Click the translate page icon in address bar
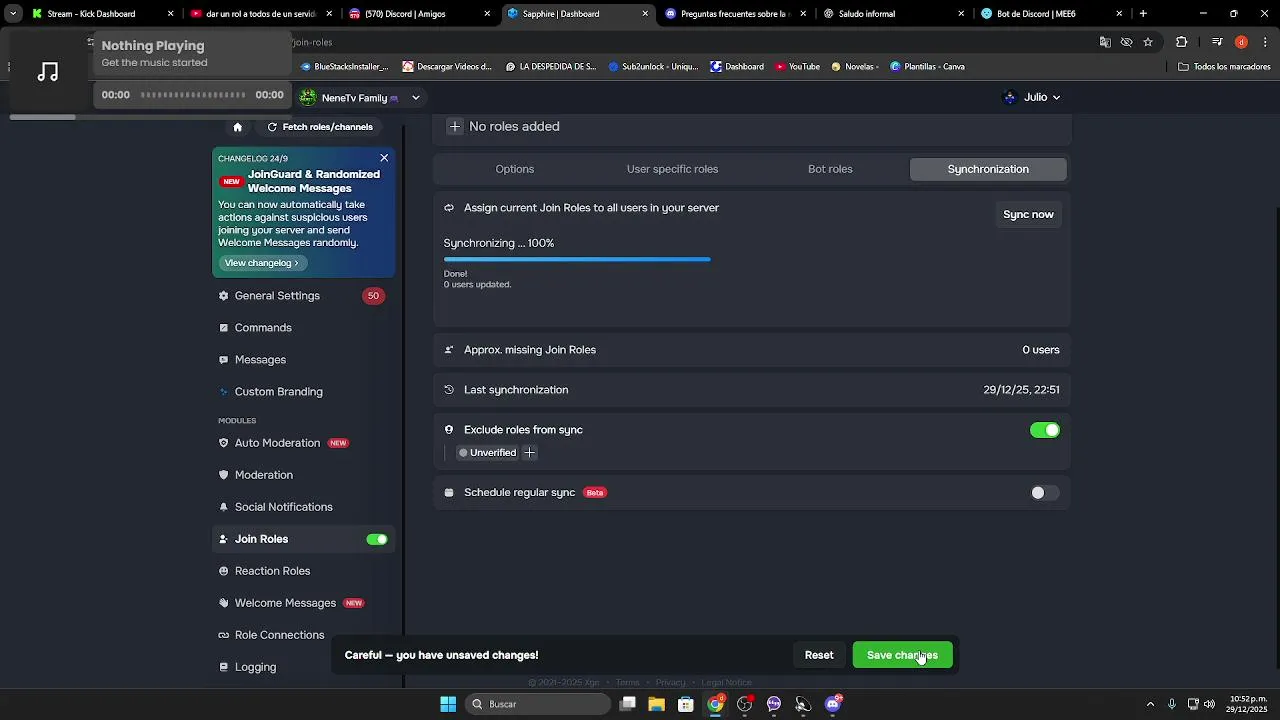Viewport: 1280px width, 720px height. click(1105, 42)
